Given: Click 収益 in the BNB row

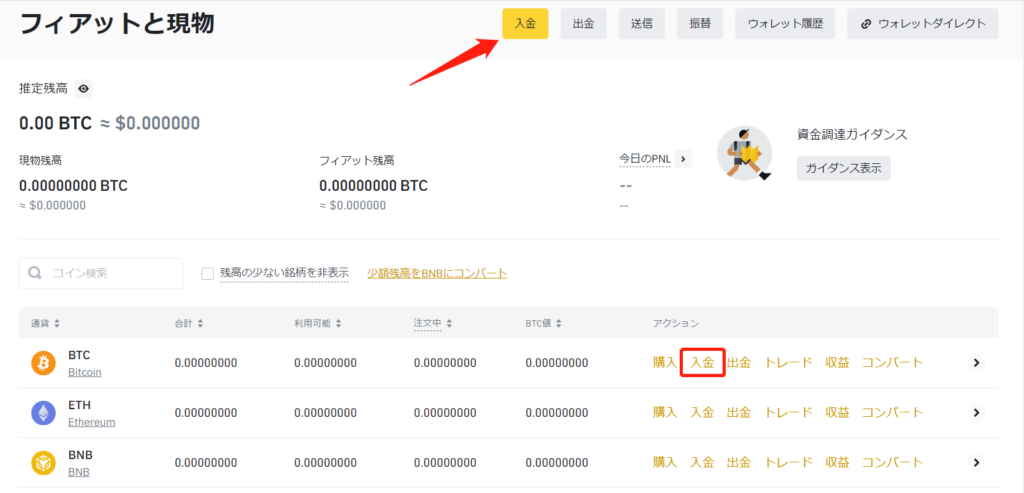Looking at the screenshot, I should 838,462.
